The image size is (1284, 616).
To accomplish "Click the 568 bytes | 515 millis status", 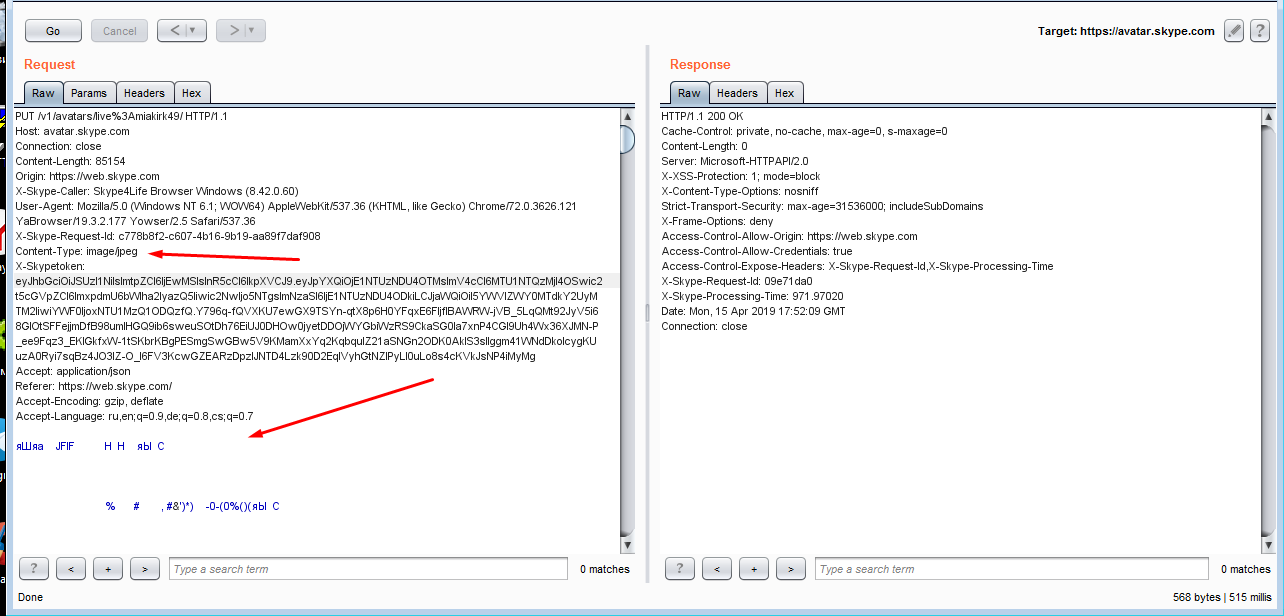I will pyautogui.click(x=1223, y=597).
